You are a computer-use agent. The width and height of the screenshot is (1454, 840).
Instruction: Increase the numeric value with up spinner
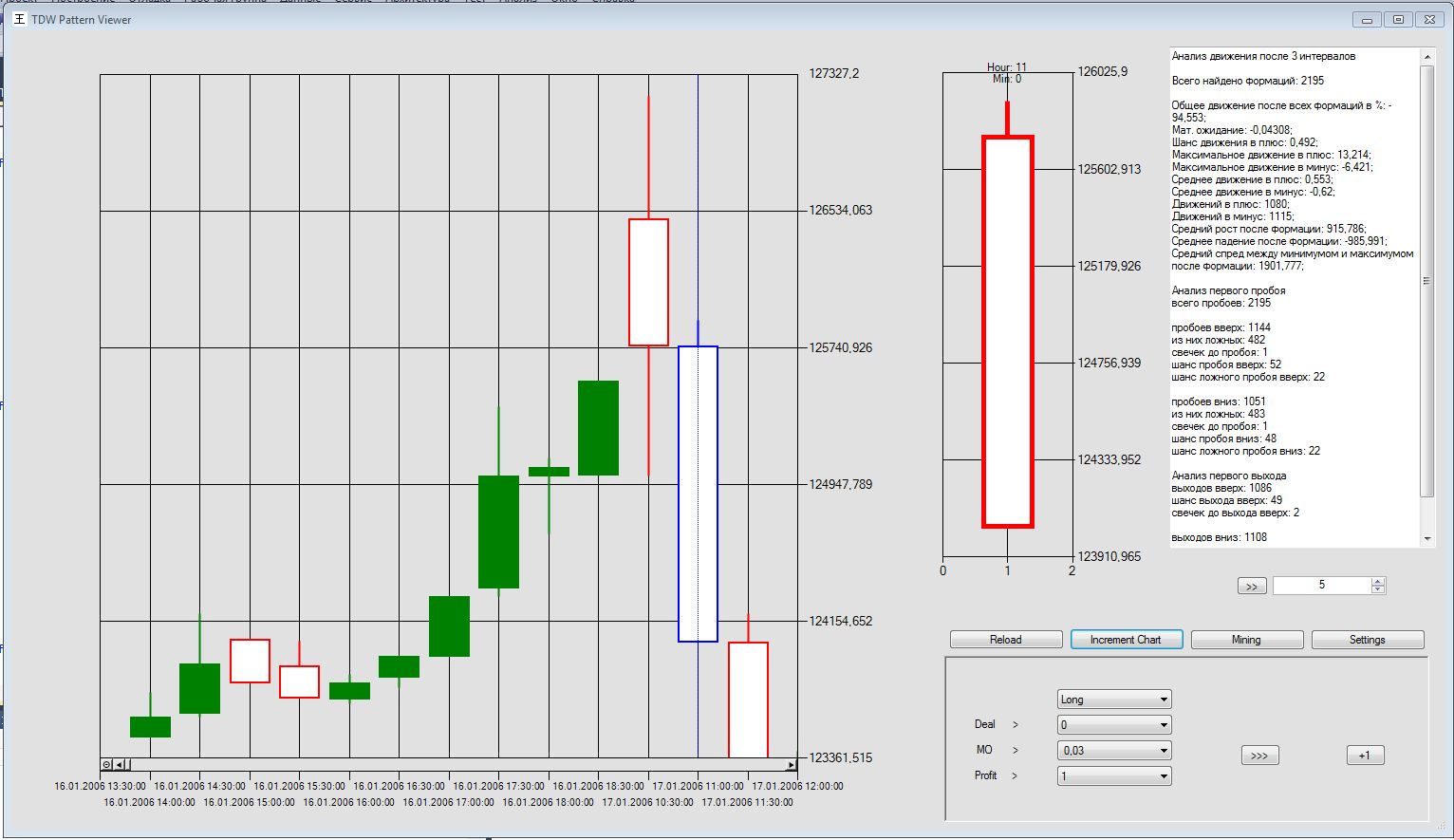pos(1378,582)
